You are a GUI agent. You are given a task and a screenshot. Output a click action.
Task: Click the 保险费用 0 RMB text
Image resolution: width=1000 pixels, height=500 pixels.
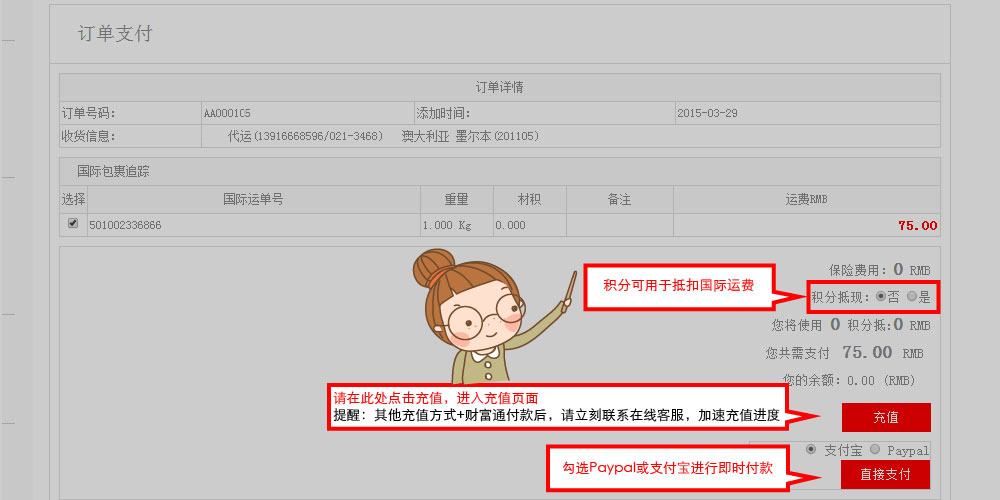(x=879, y=270)
